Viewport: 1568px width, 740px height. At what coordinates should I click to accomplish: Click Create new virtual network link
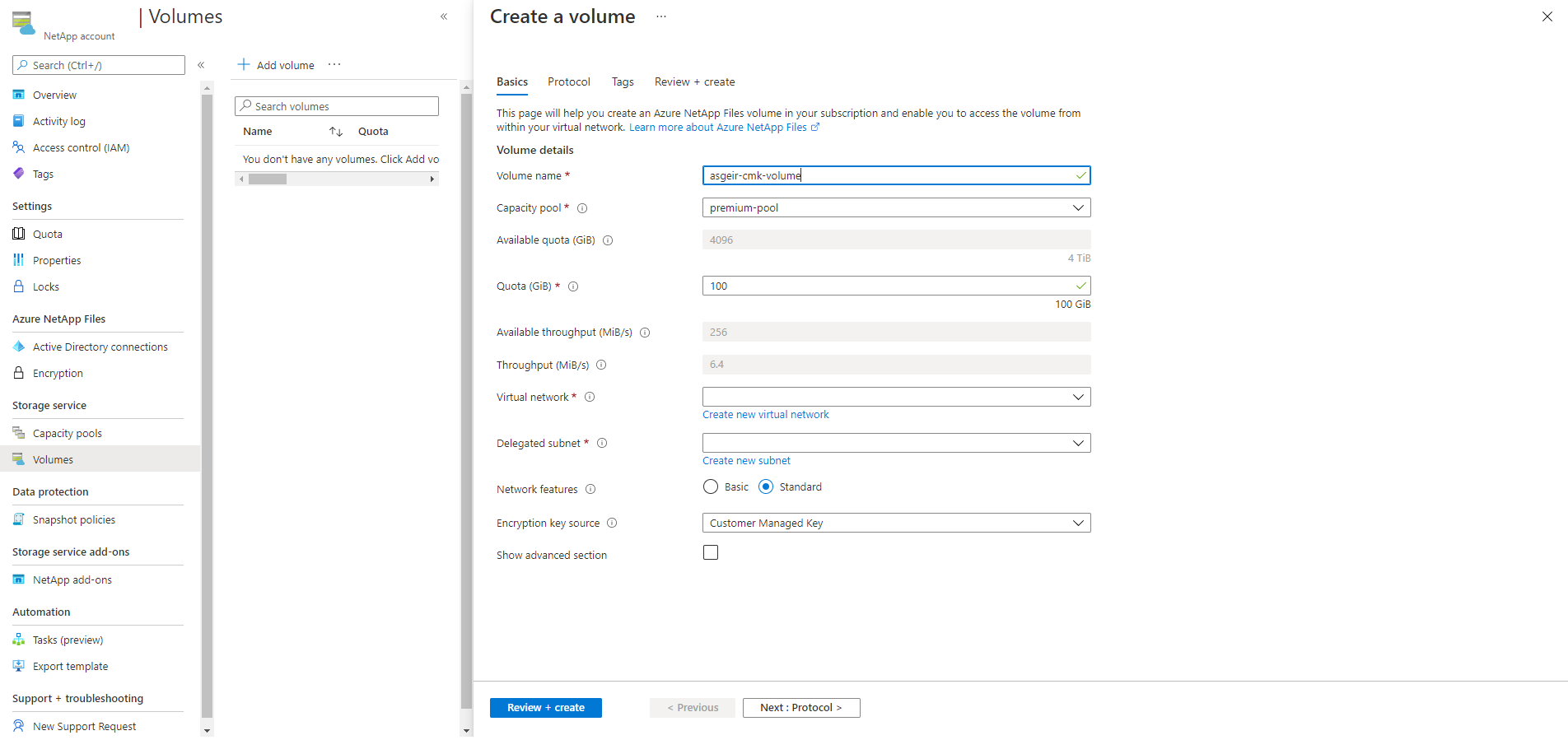coord(766,415)
